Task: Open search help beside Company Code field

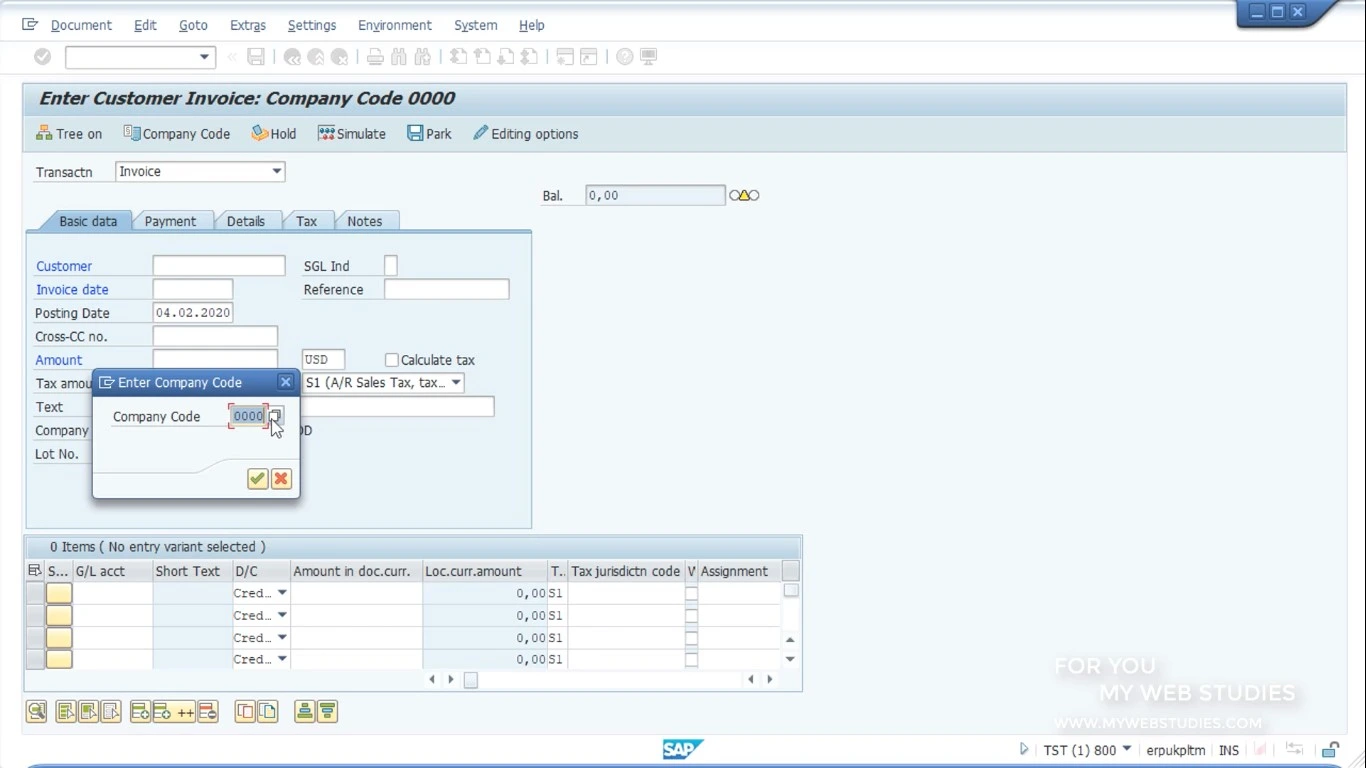Action: (276, 416)
